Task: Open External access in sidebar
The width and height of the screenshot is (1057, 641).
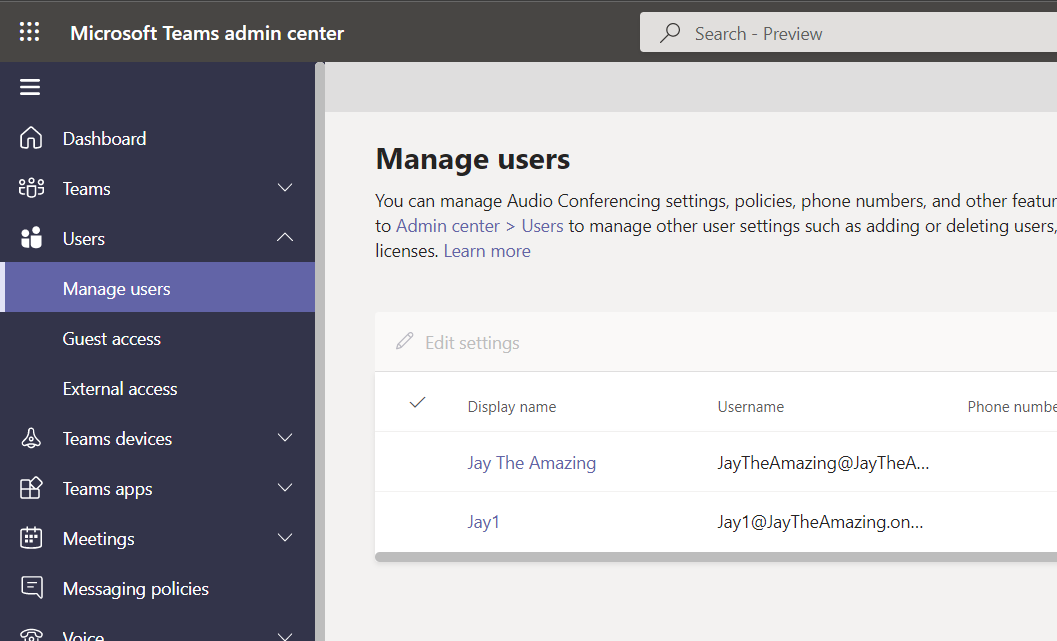Action: pos(120,389)
